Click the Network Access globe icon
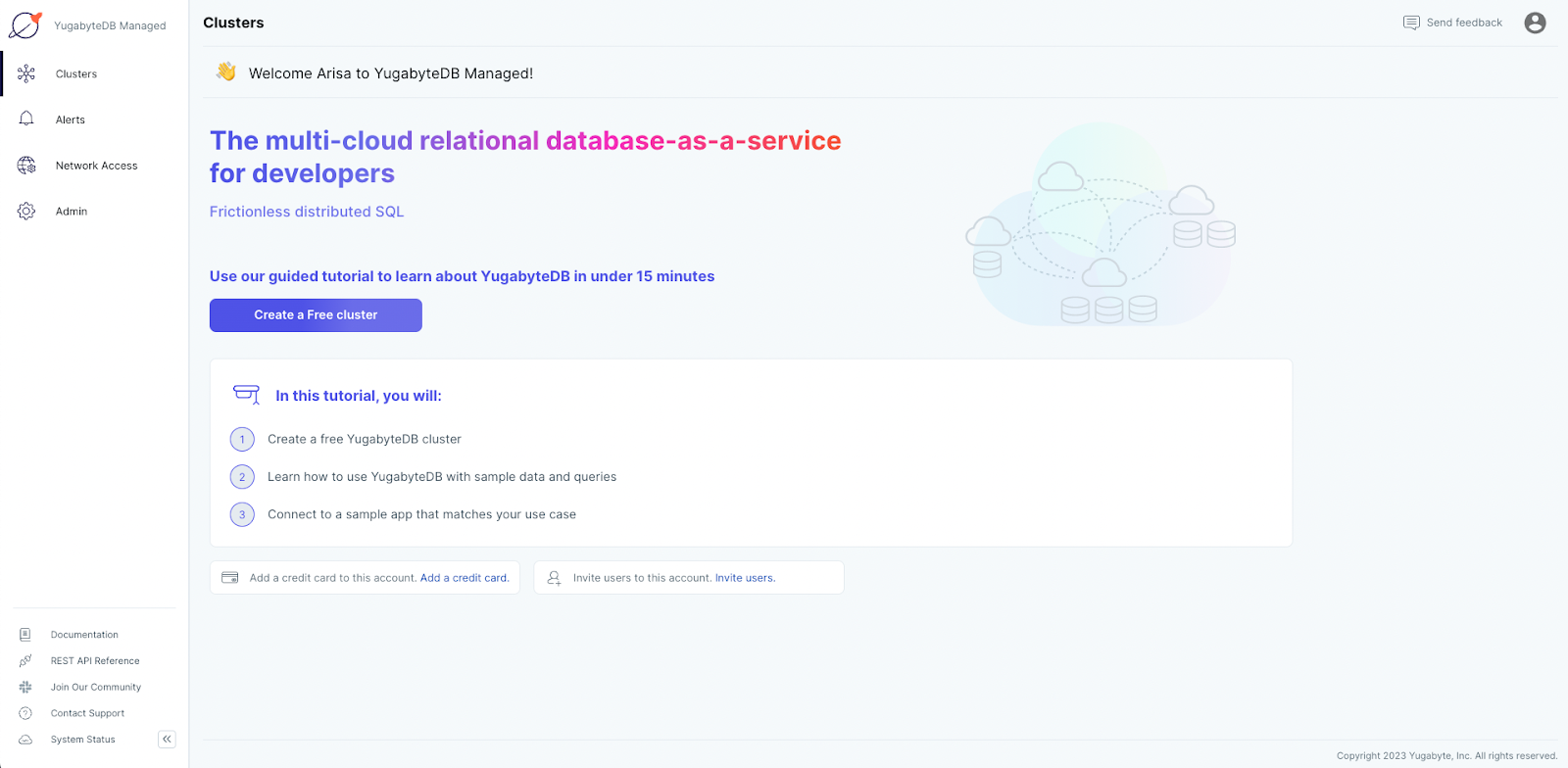1568x768 pixels. tap(26, 166)
